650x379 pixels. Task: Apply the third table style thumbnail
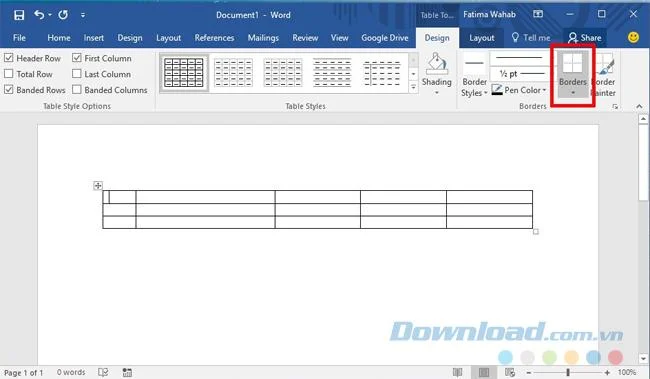coord(283,73)
